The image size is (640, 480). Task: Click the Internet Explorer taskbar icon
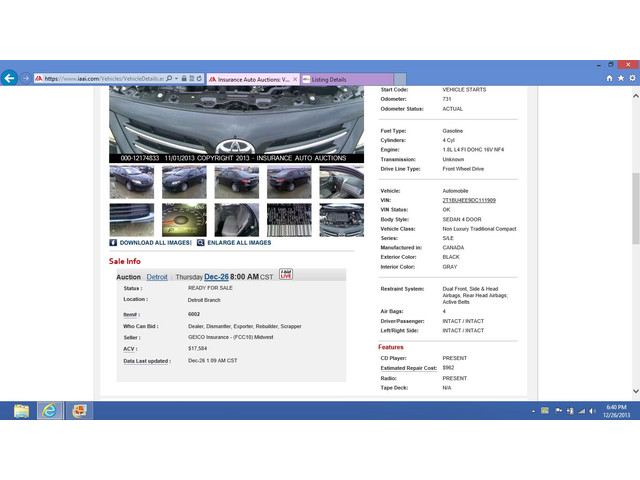tap(49, 411)
